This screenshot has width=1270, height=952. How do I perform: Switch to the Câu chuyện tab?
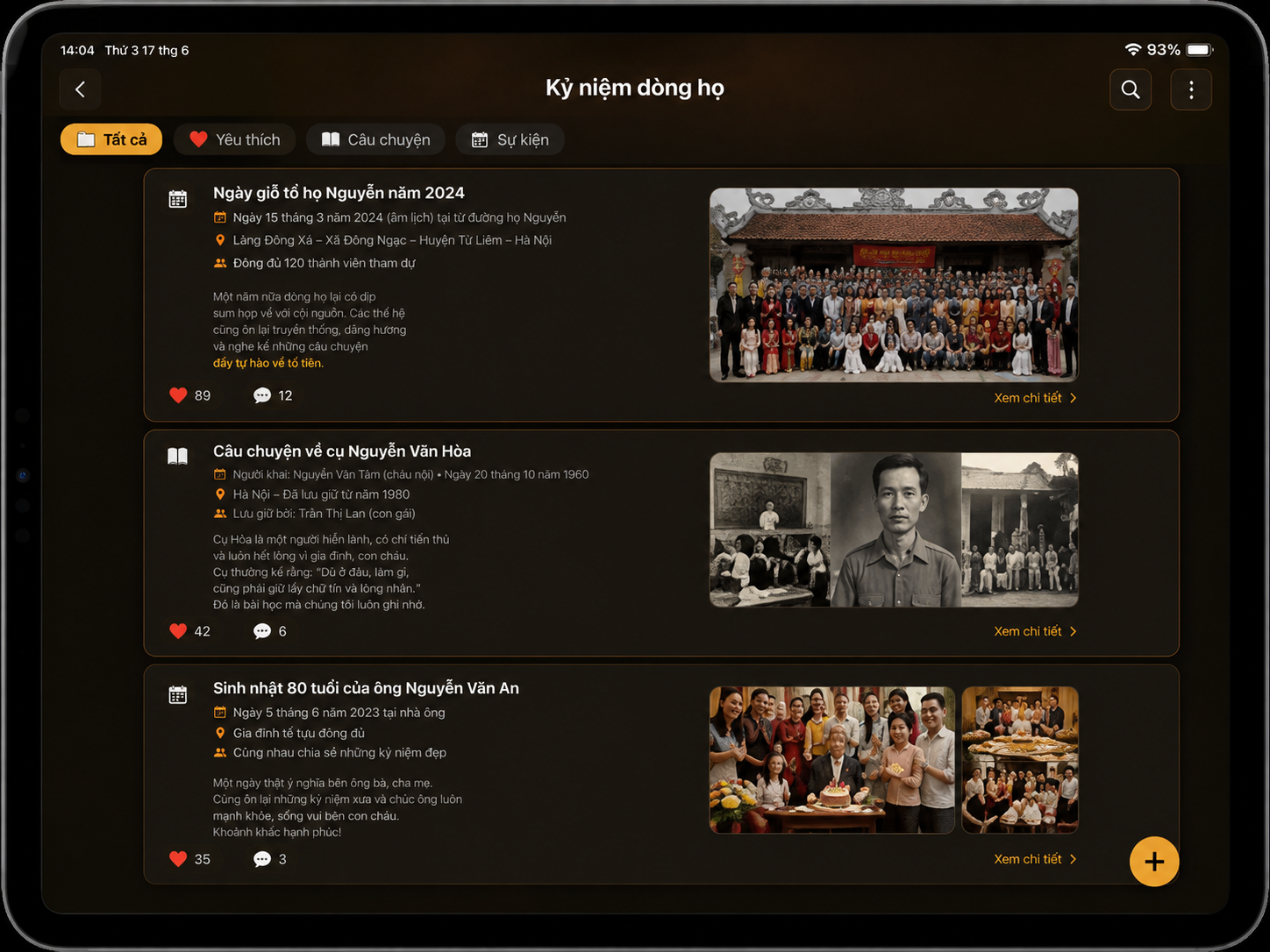point(375,139)
